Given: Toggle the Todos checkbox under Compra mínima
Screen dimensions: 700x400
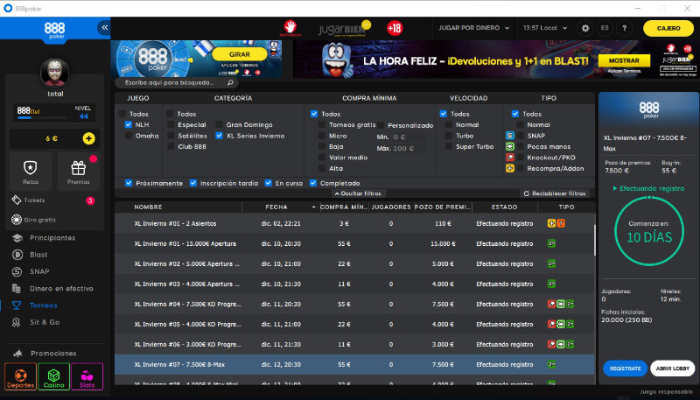Looking at the screenshot, I should [314, 114].
